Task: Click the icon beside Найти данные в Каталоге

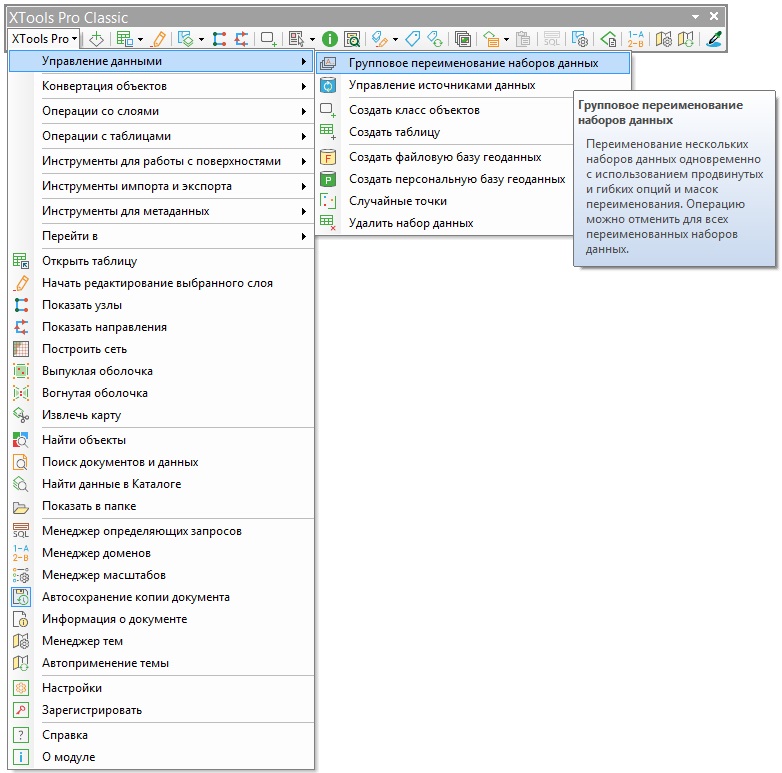Action: 21,483
